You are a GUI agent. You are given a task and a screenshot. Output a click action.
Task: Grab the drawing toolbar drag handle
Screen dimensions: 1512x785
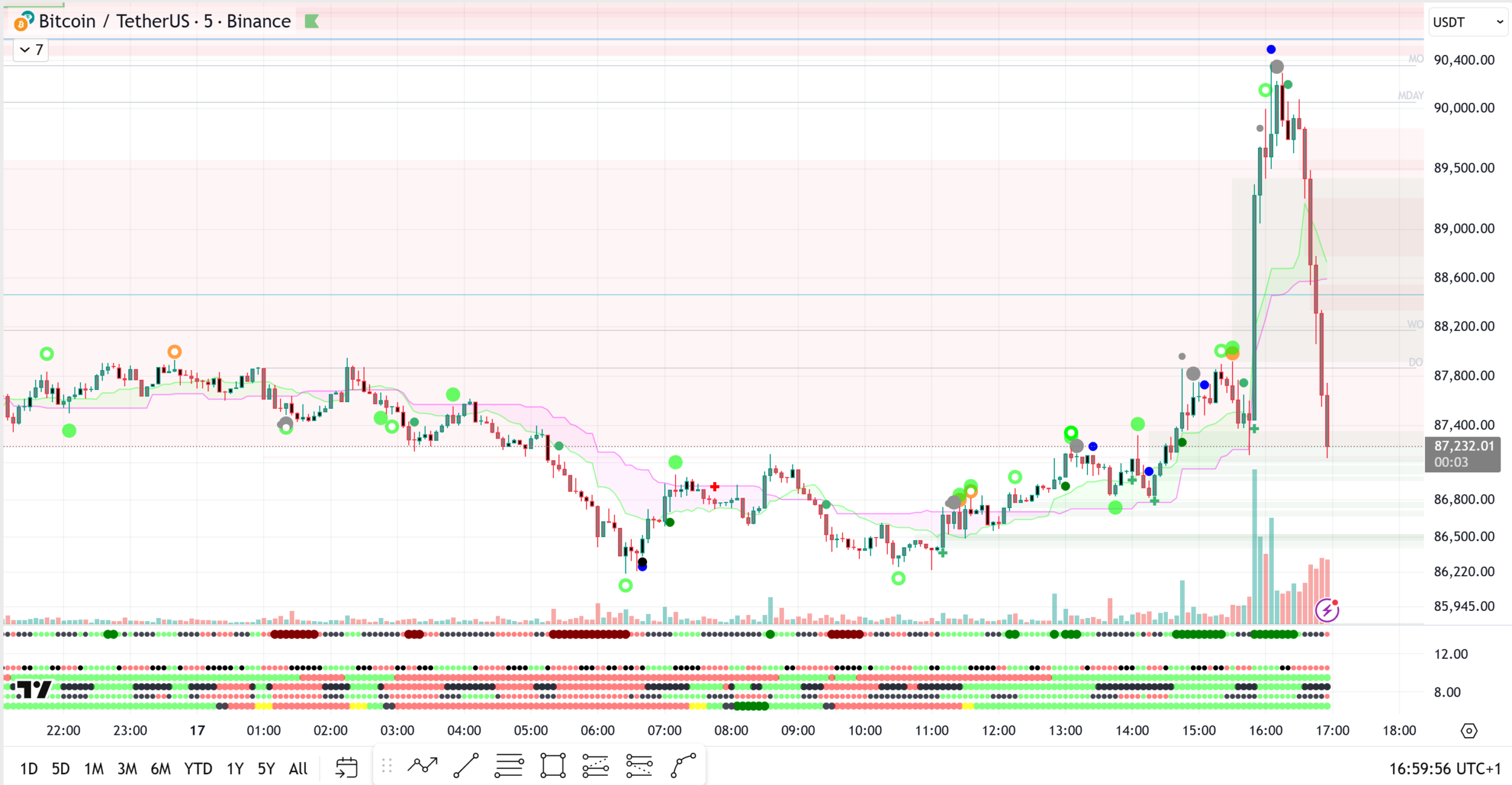pyautogui.click(x=387, y=766)
